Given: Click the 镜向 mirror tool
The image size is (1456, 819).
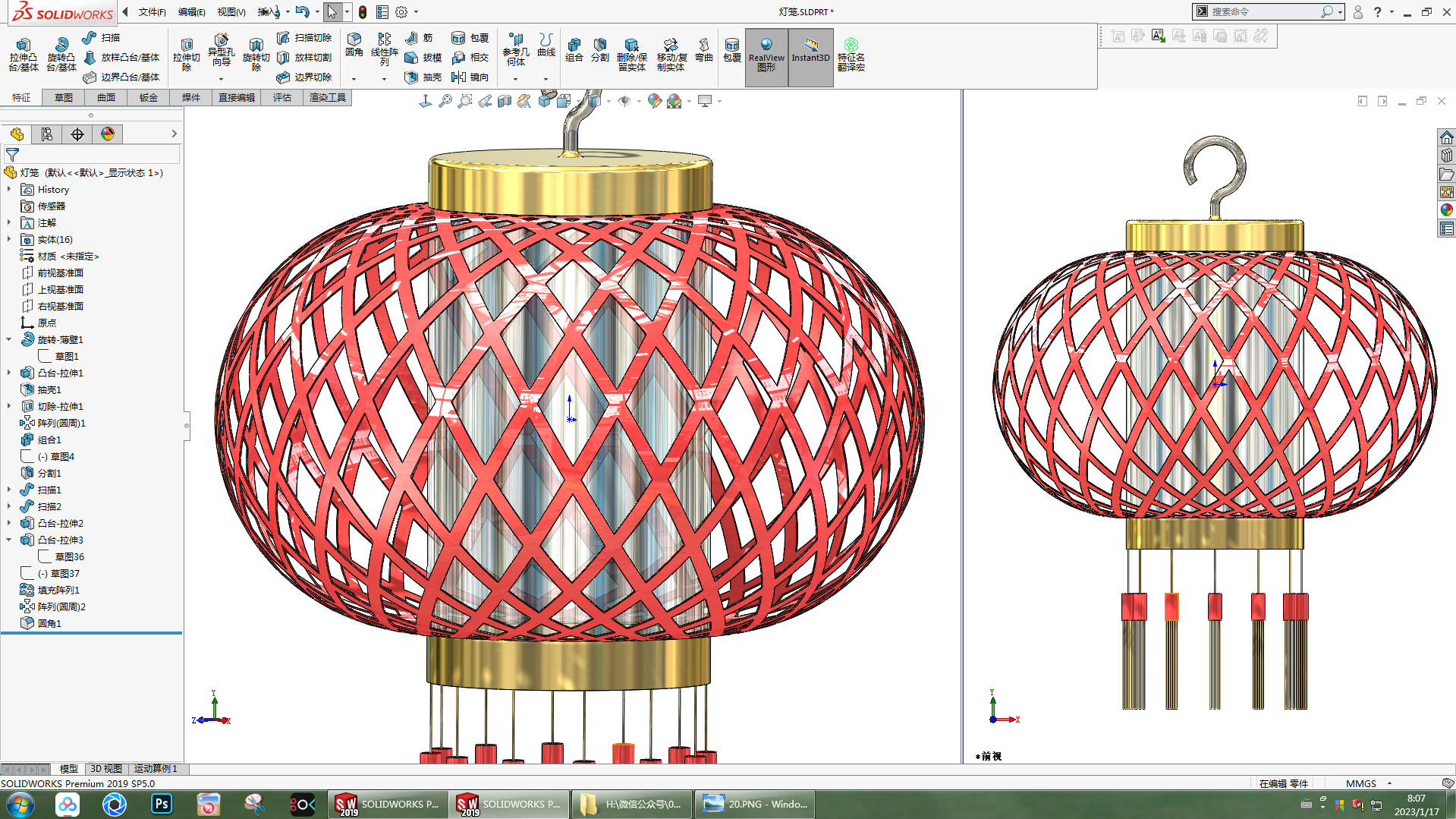Looking at the screenshot, I should pyautogui.click(x=470, y=77).
